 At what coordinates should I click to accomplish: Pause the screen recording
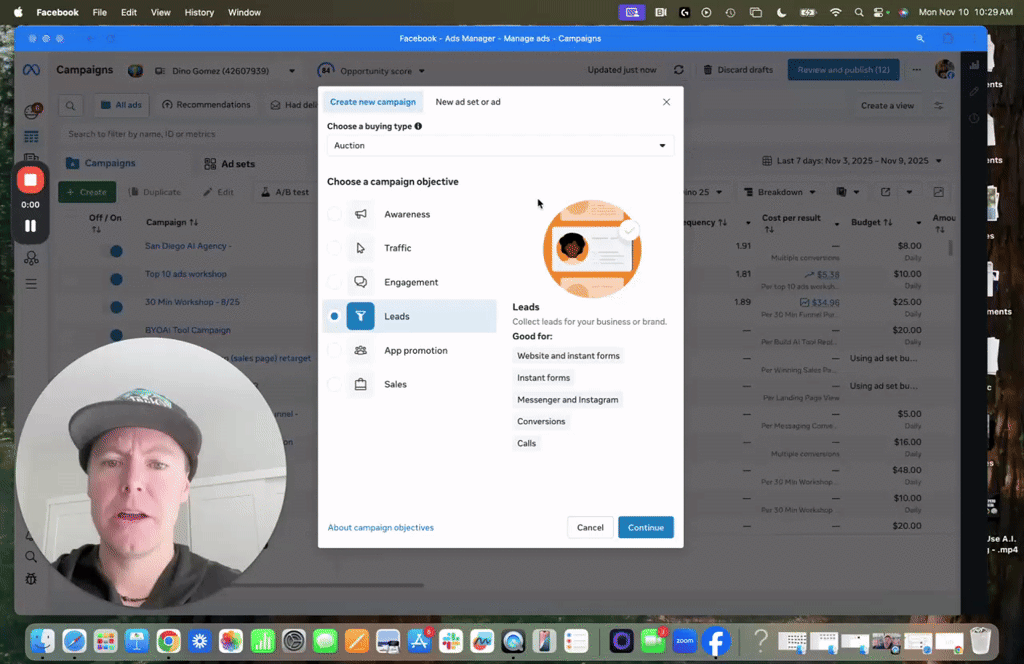(30, 226)
